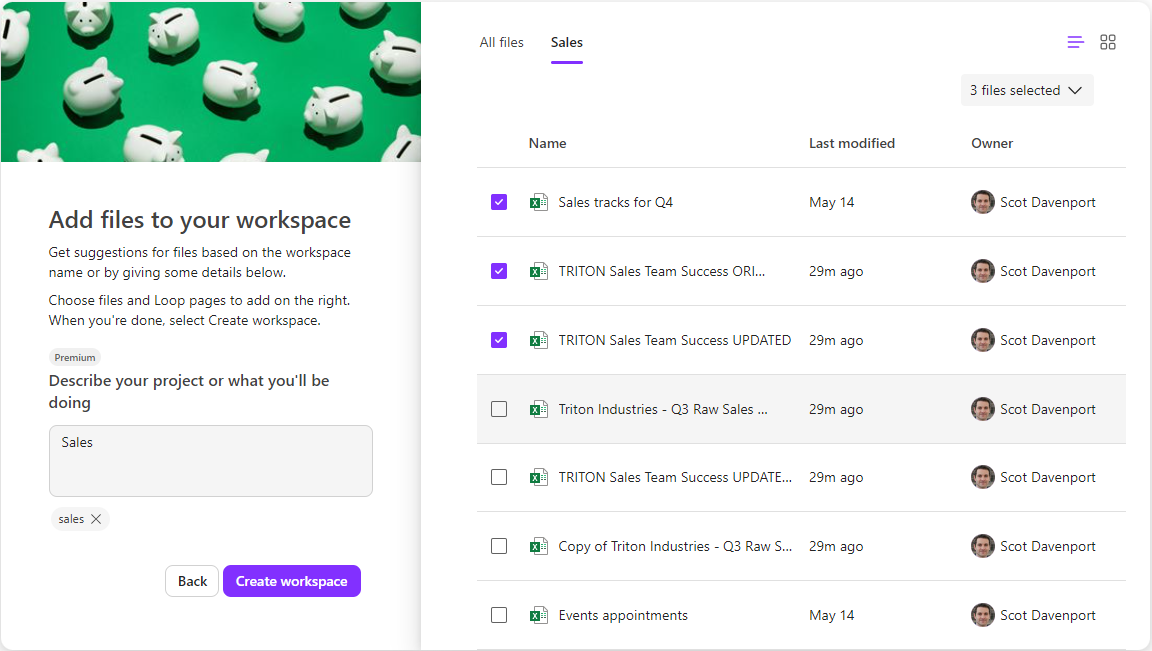Viewport: 1152px width, 651px height.
Task: Sort files by Name column header
Action: (x=547, y=143)
